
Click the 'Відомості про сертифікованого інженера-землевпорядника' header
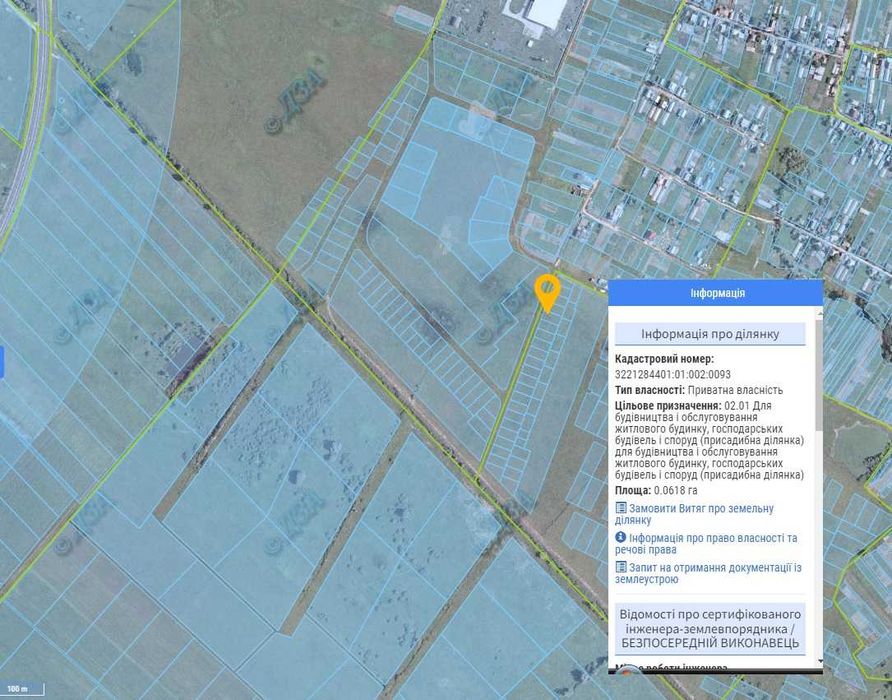tap(710, 629)
